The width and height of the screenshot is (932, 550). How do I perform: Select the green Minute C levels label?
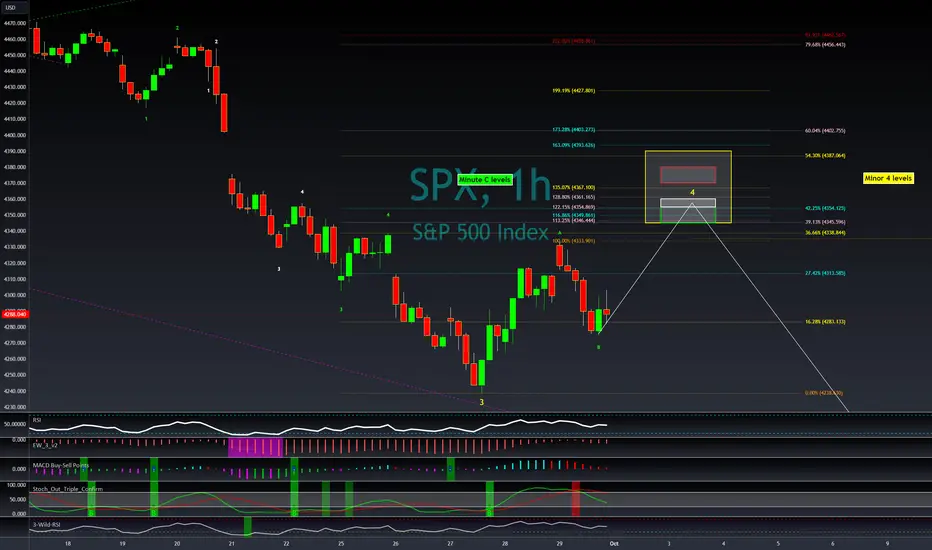pos(484,180)
